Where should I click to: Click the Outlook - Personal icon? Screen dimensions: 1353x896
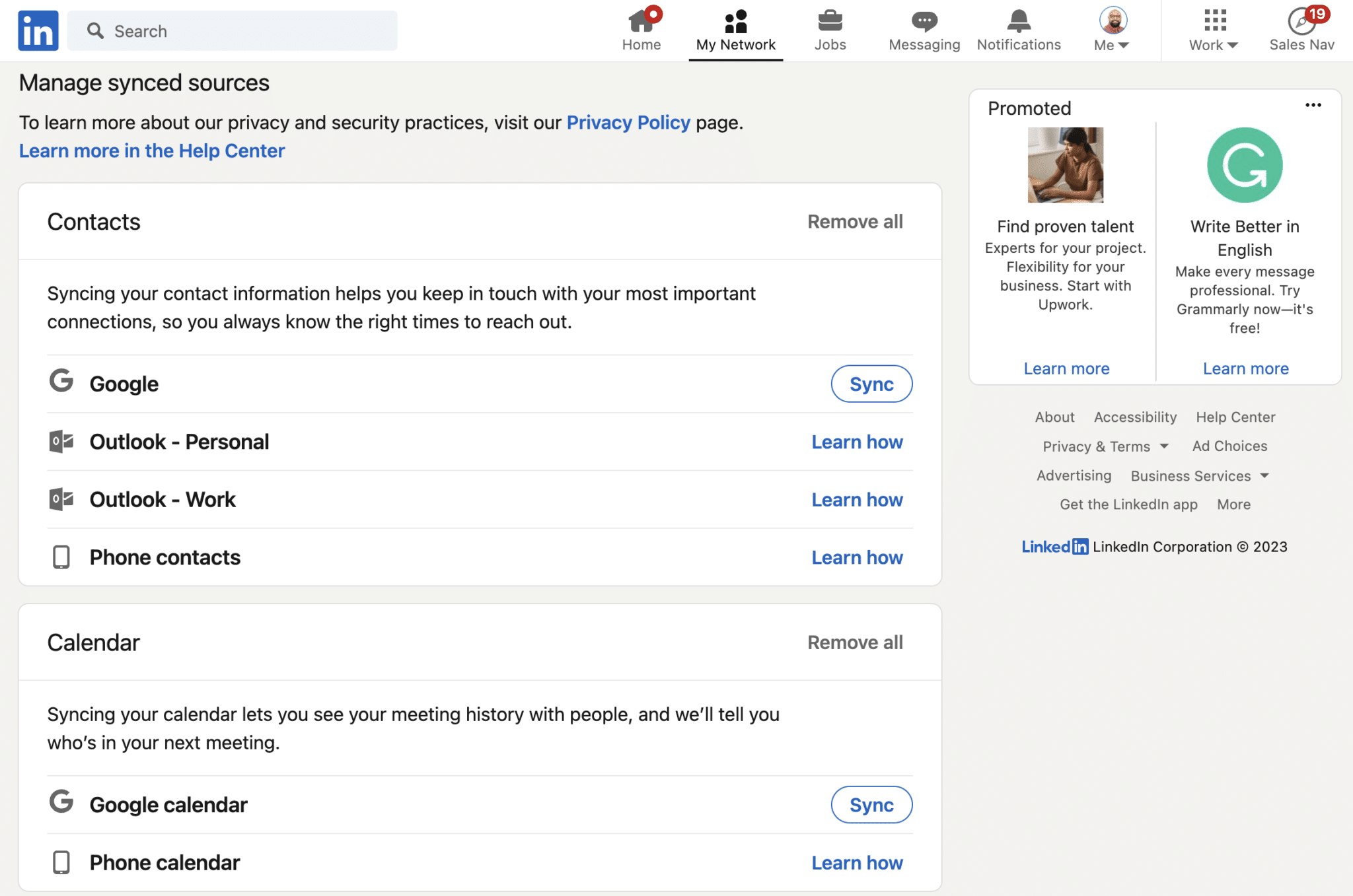(61, 441)
